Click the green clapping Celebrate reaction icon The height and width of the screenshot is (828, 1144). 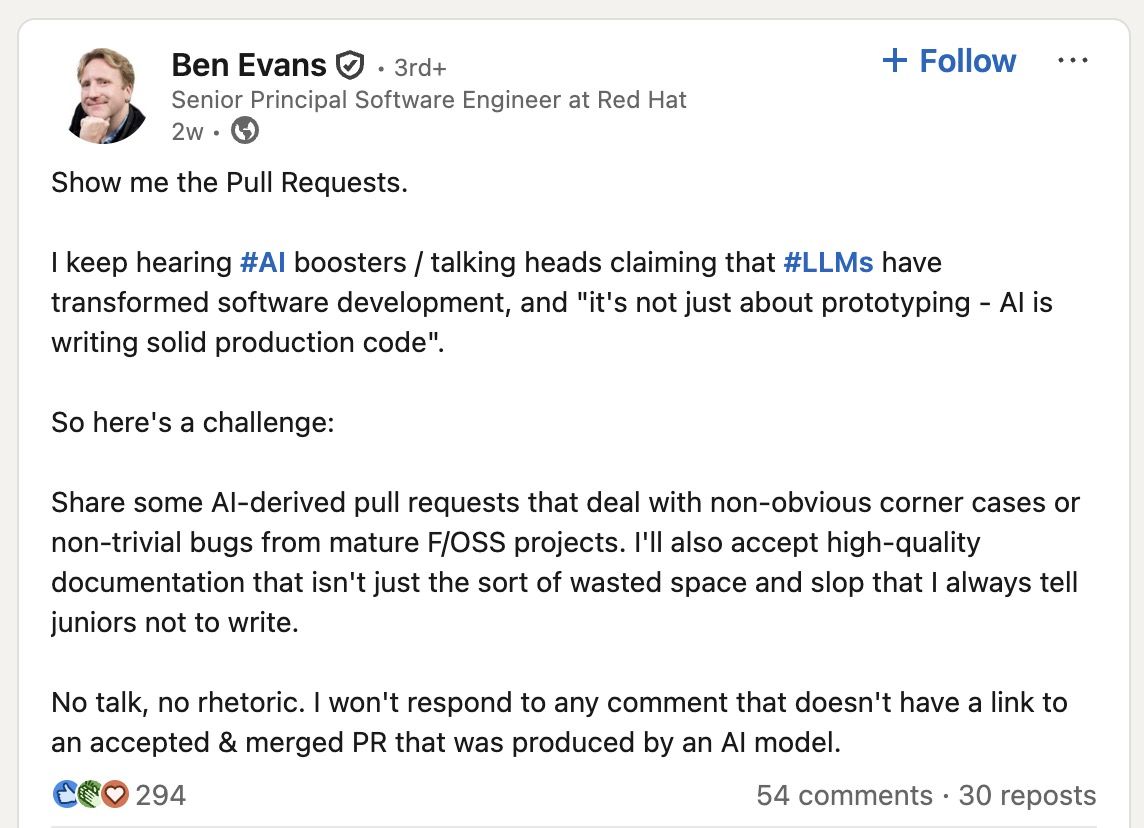click(90, 795)
